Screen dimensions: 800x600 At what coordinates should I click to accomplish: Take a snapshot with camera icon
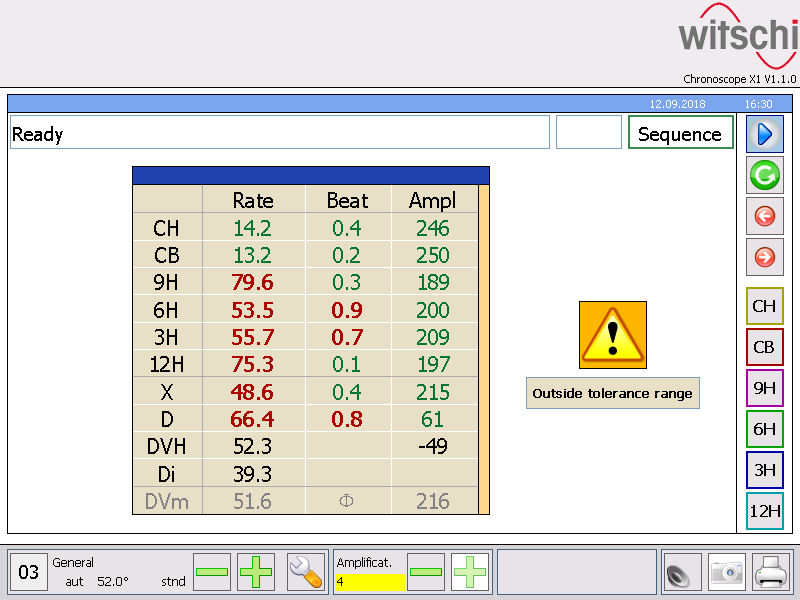click(x=727, y=572)
